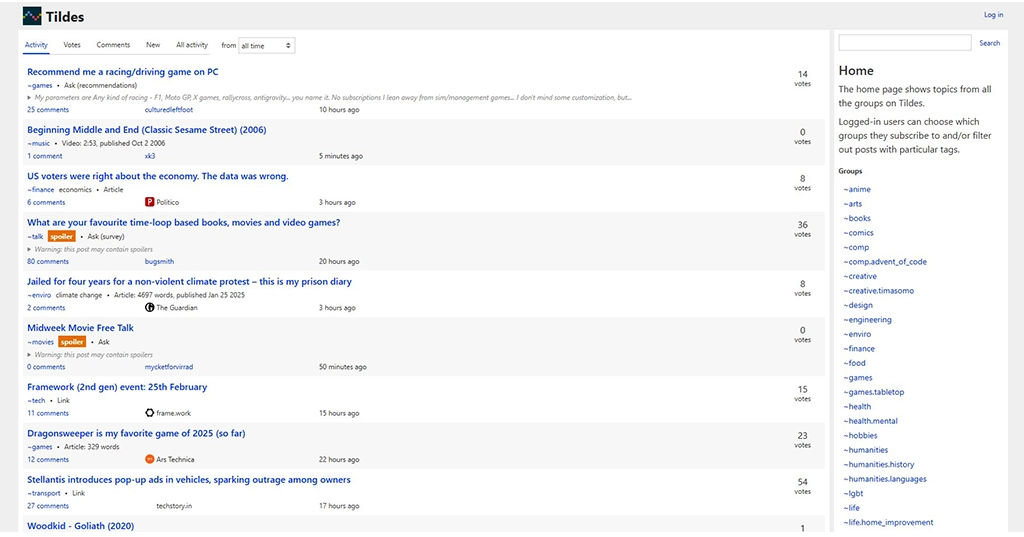Click the frame.work site icon

coord(150,413)
